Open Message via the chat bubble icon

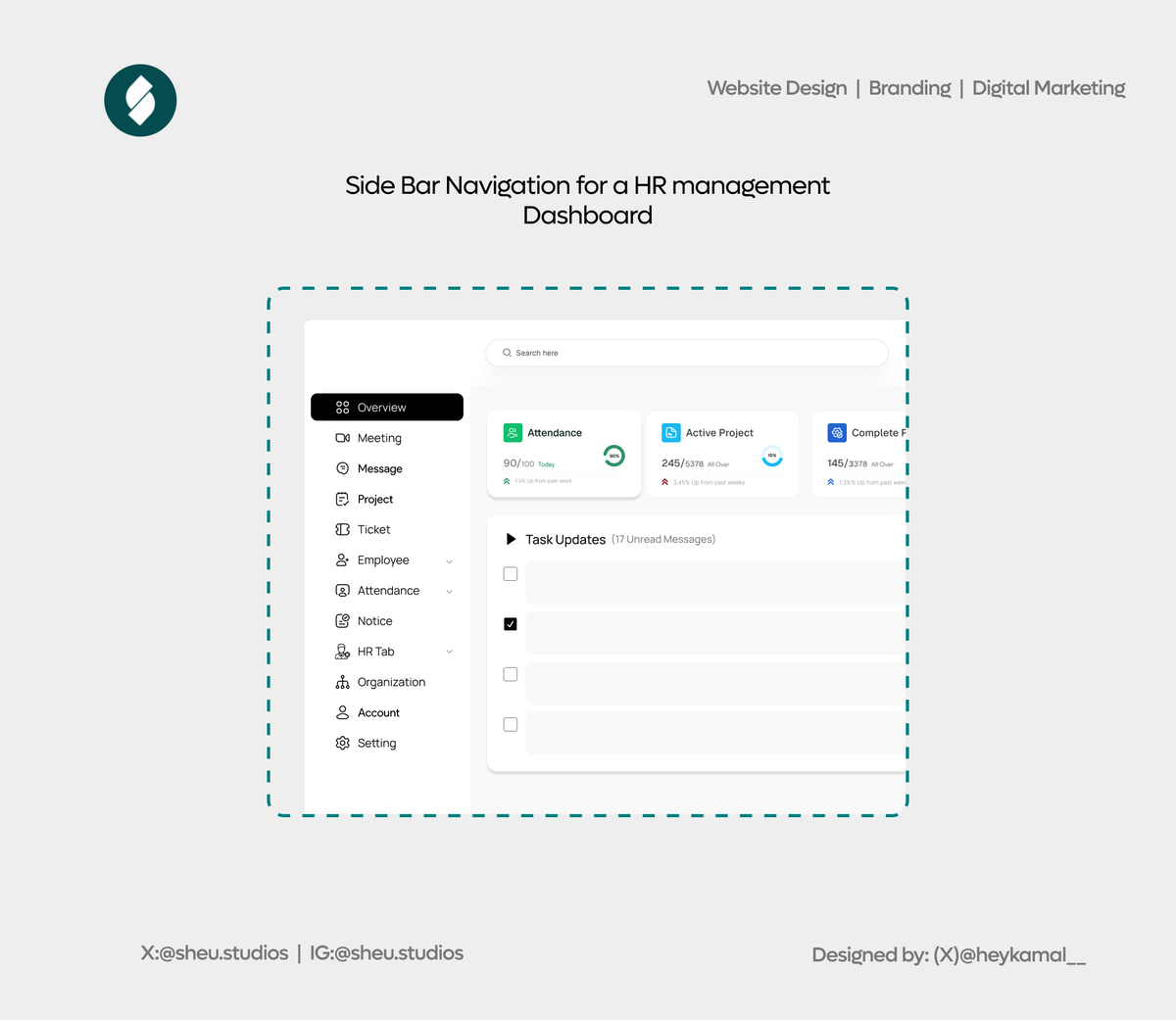[342, 468]
